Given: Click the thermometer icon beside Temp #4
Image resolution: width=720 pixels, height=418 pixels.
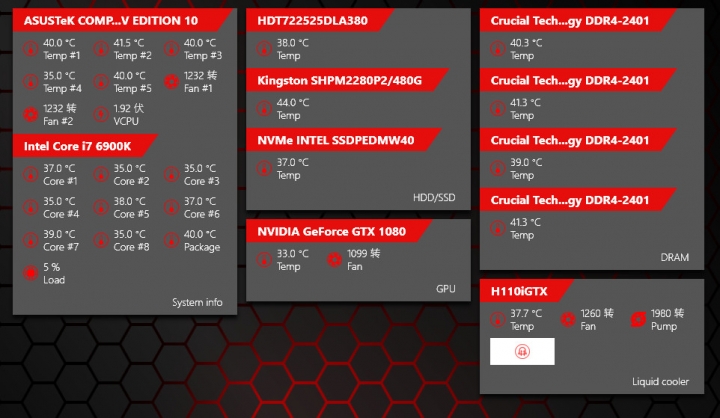Looking at the screenshot, I should [31, 82].
